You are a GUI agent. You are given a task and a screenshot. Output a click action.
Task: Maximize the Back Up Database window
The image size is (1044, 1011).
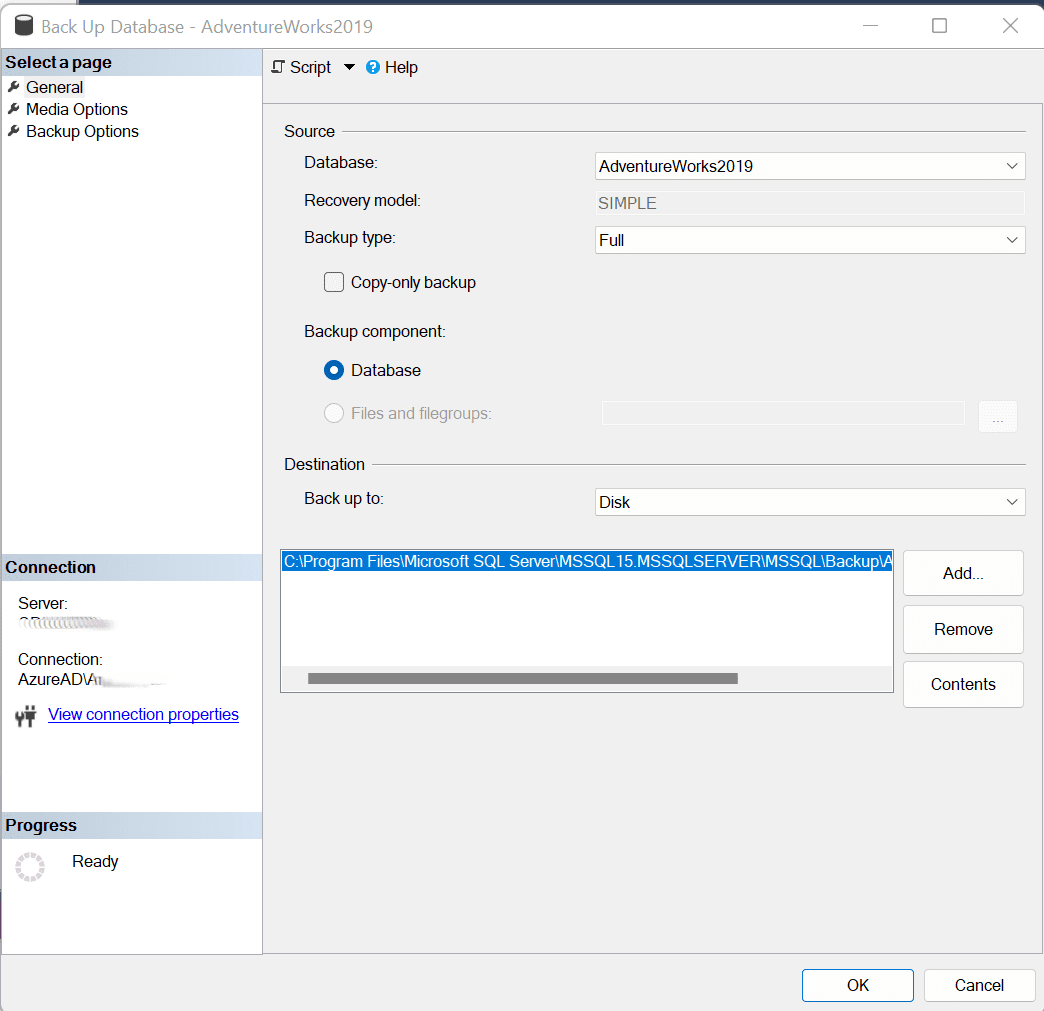[x=939, y=25]
